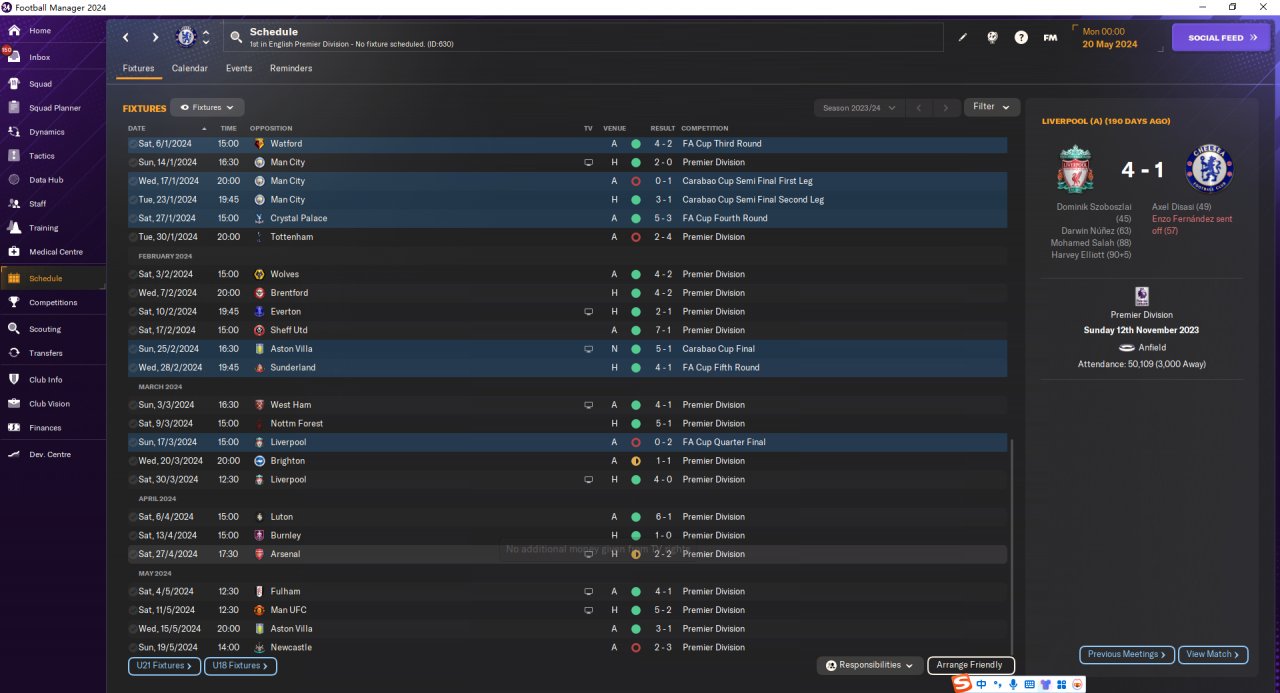
Task: Open Competitions in sidebar
Action: 53,302
